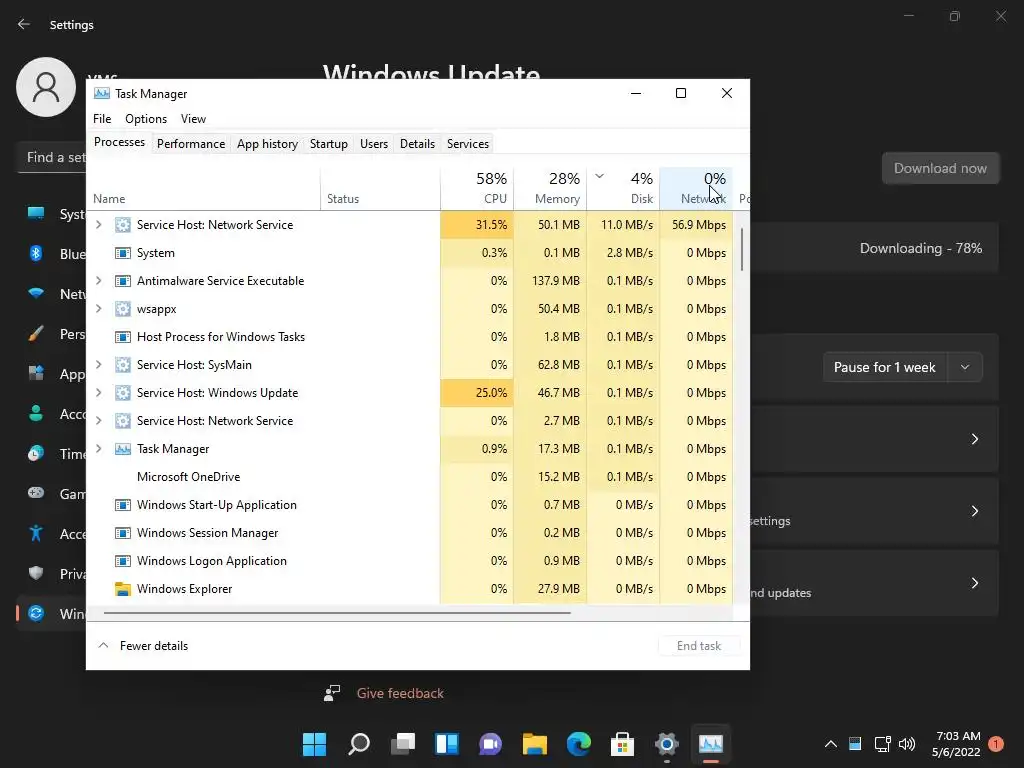Image resolution: width=1024 pixels, height=768 pixels.
Task: Open File Explorer from the taskbar
Action: tap(534, 744)
